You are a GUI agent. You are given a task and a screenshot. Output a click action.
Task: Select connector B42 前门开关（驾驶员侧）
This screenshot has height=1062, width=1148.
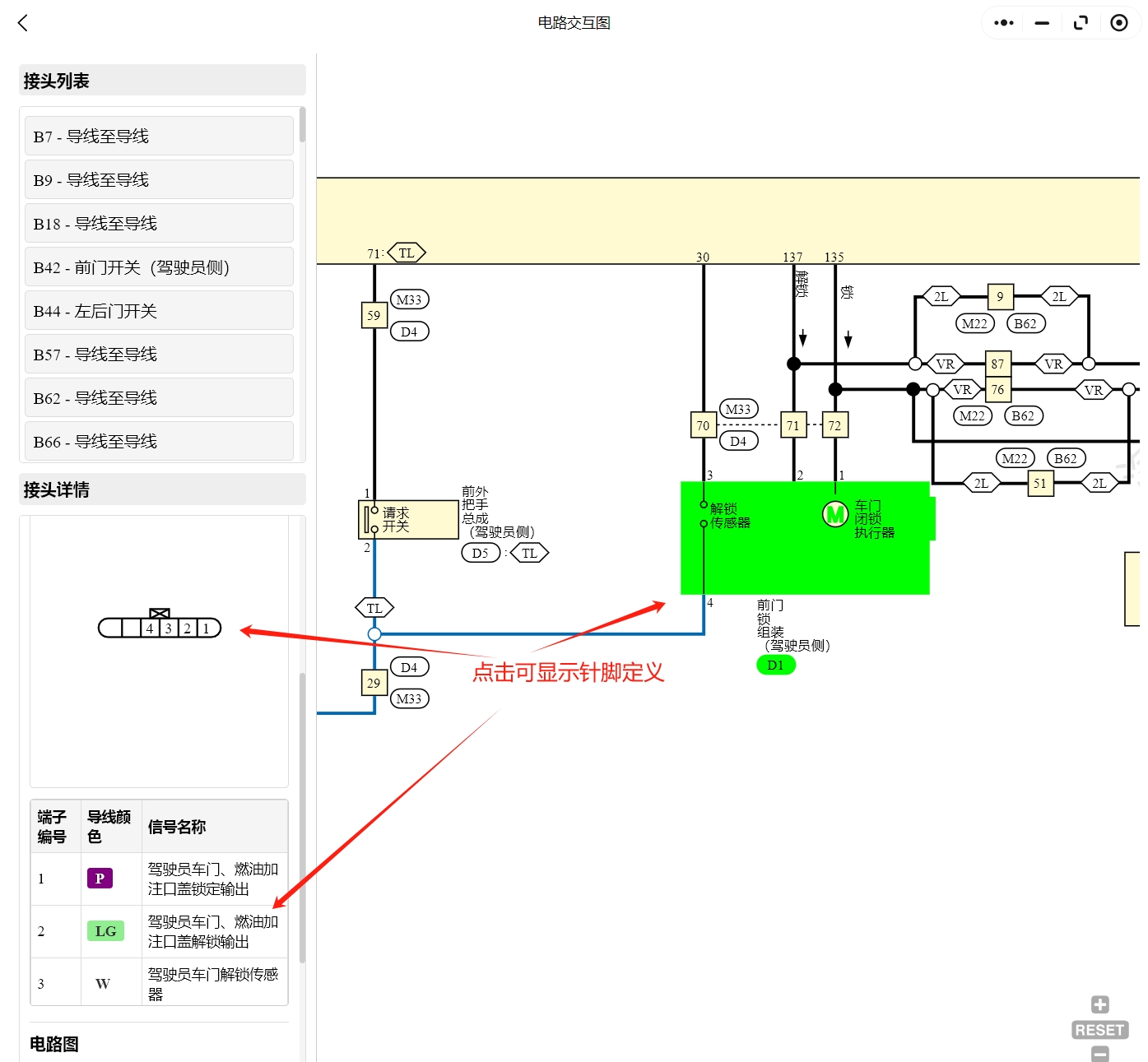coord(158,267)
